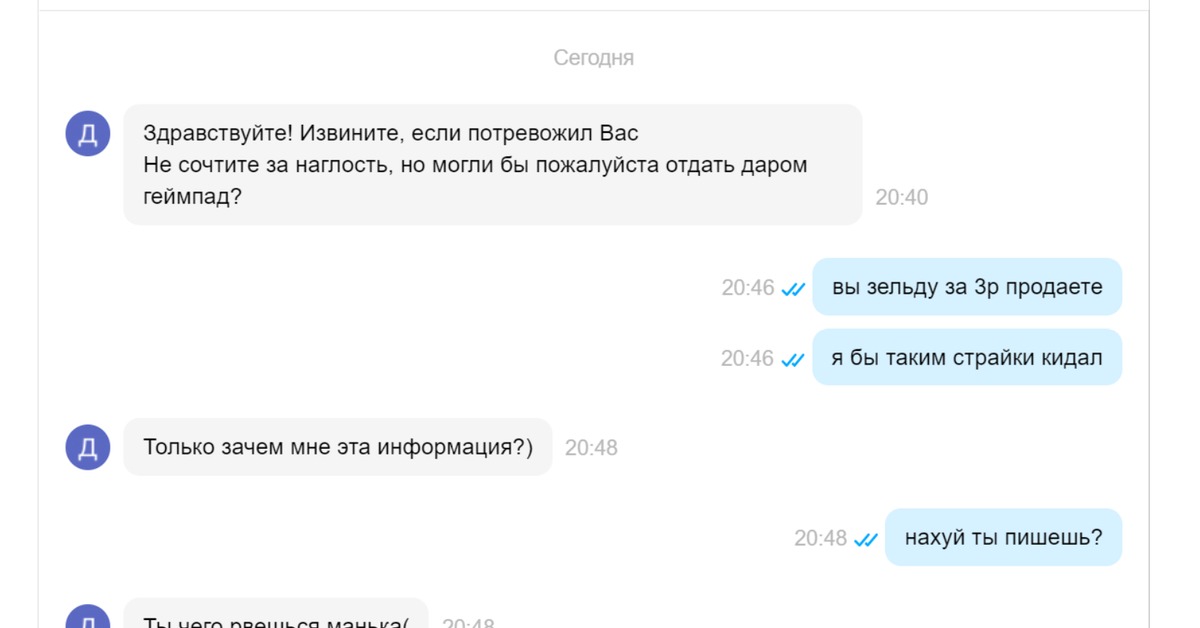Click 20:46 timestamp next to 'вы зельду' message
This screenshot has width=1200, height=628.
tap(748, 288)
